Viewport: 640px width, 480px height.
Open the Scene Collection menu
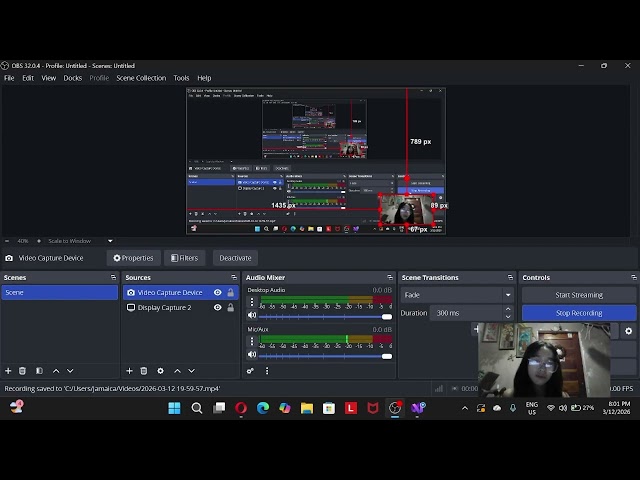tap(141, 78)
